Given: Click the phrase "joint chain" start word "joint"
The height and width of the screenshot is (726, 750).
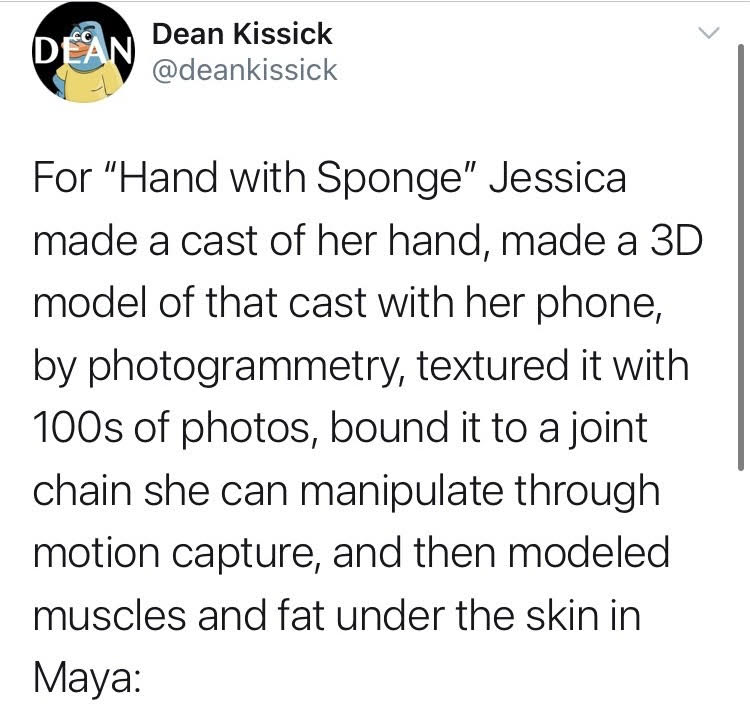Looking at the screenshot, I should (x=607, y=429).
